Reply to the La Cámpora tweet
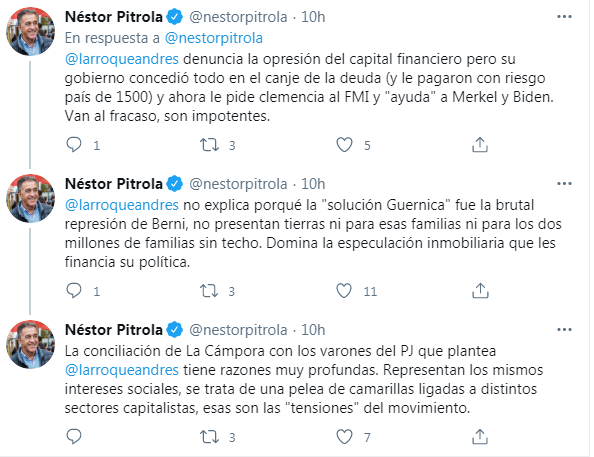The image size is (594, 457). tap(74, 437)
